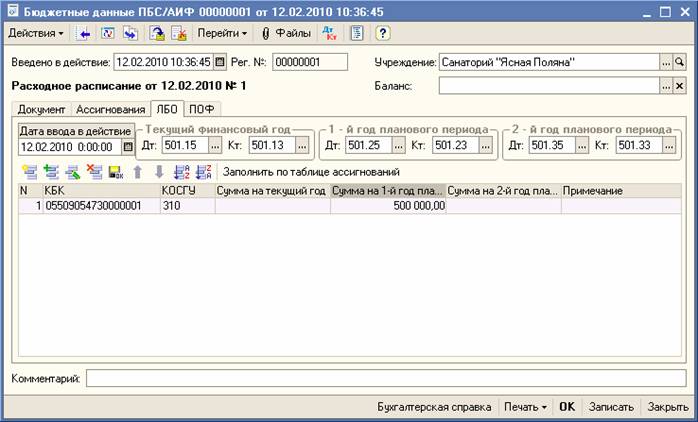Open calendar picker for Введено в действие

221,62
